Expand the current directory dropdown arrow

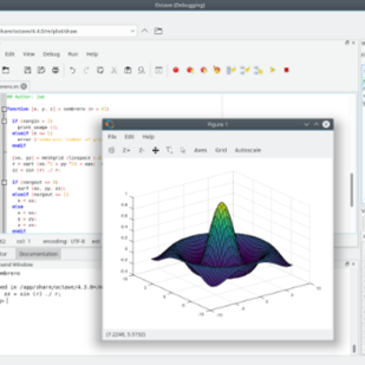[132, 31]
